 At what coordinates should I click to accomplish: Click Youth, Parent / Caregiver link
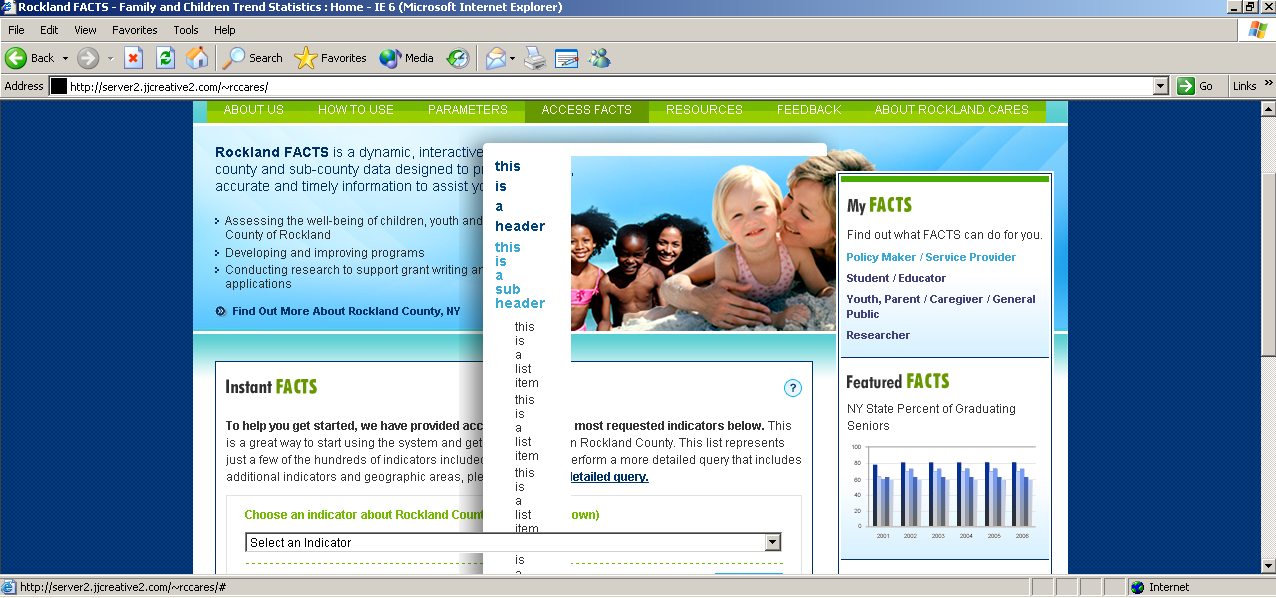(x=941, y=306)
